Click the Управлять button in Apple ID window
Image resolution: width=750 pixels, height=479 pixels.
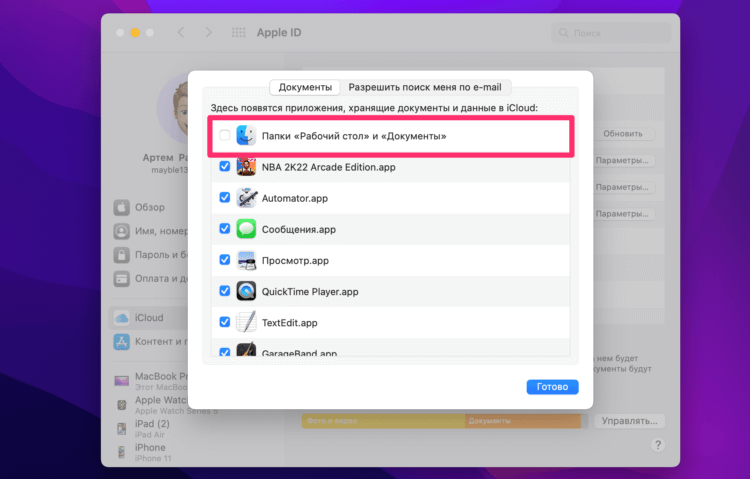(629, 421)
